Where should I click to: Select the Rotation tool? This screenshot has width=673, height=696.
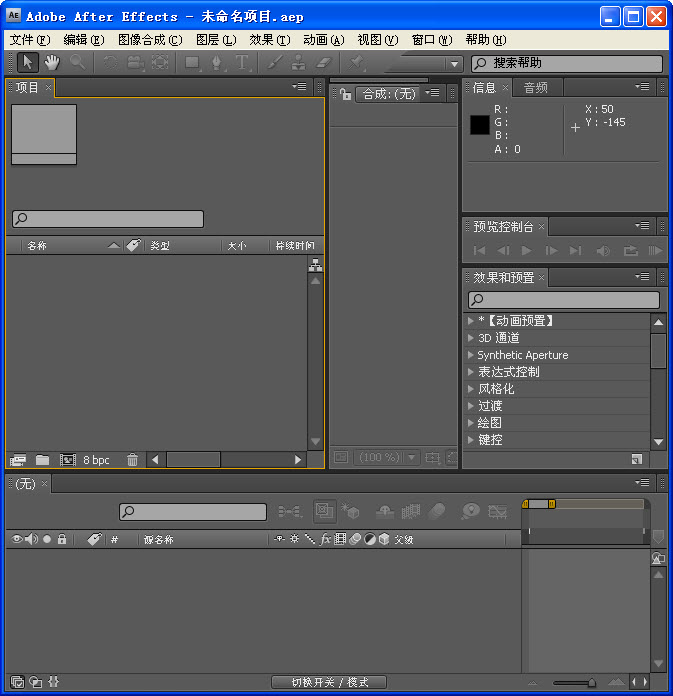pos(111,62)
